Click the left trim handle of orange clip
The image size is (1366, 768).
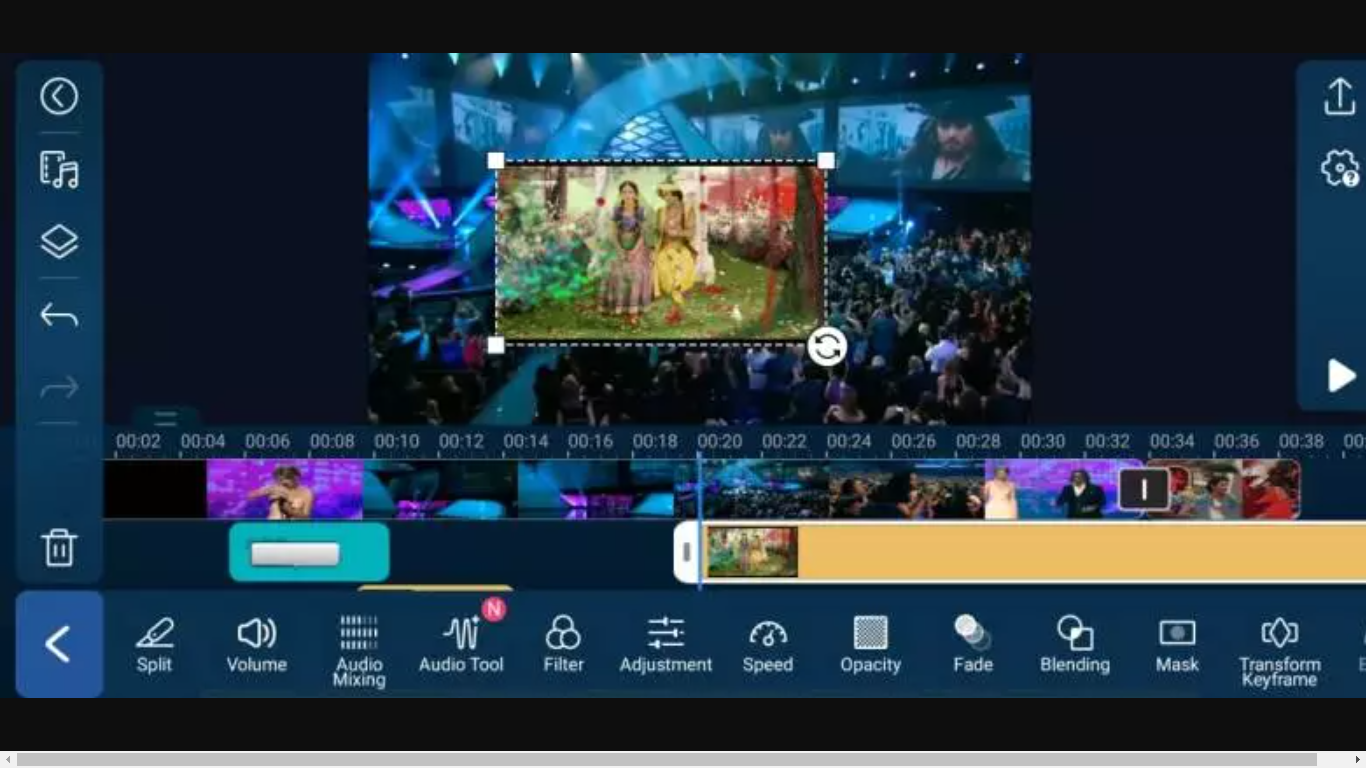(x=687, y=552)
